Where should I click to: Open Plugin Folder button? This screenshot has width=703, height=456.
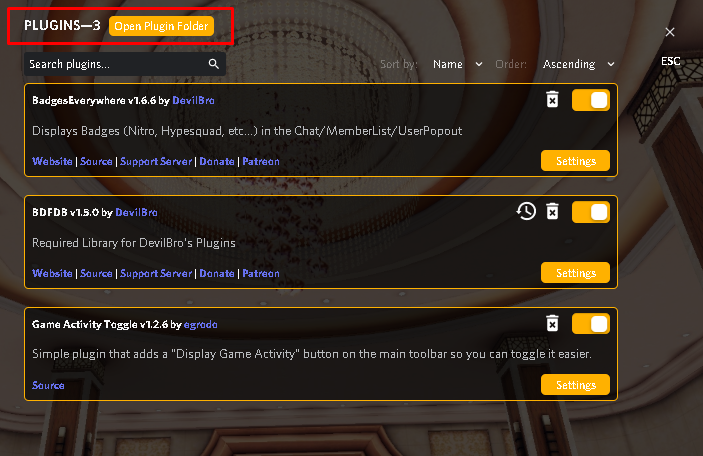click(x=161, y=26)
